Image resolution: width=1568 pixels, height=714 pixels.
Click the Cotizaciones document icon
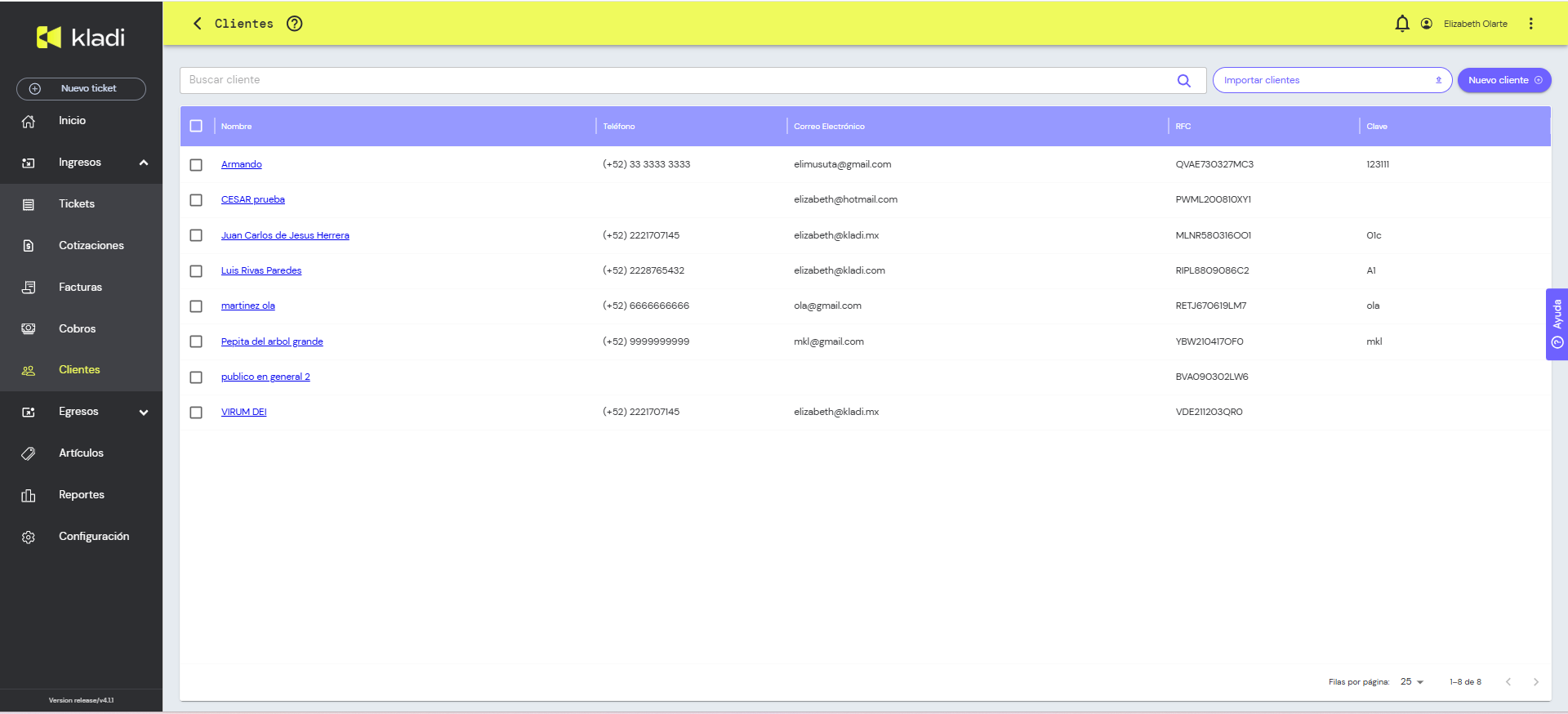[x=29, y=246]
